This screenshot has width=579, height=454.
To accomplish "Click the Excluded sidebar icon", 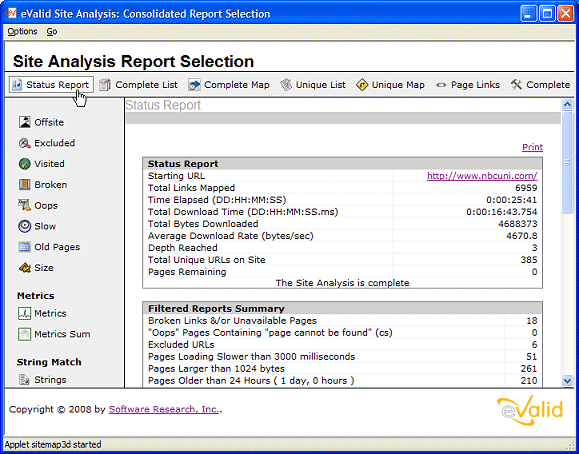I will (x=25, y=143).
